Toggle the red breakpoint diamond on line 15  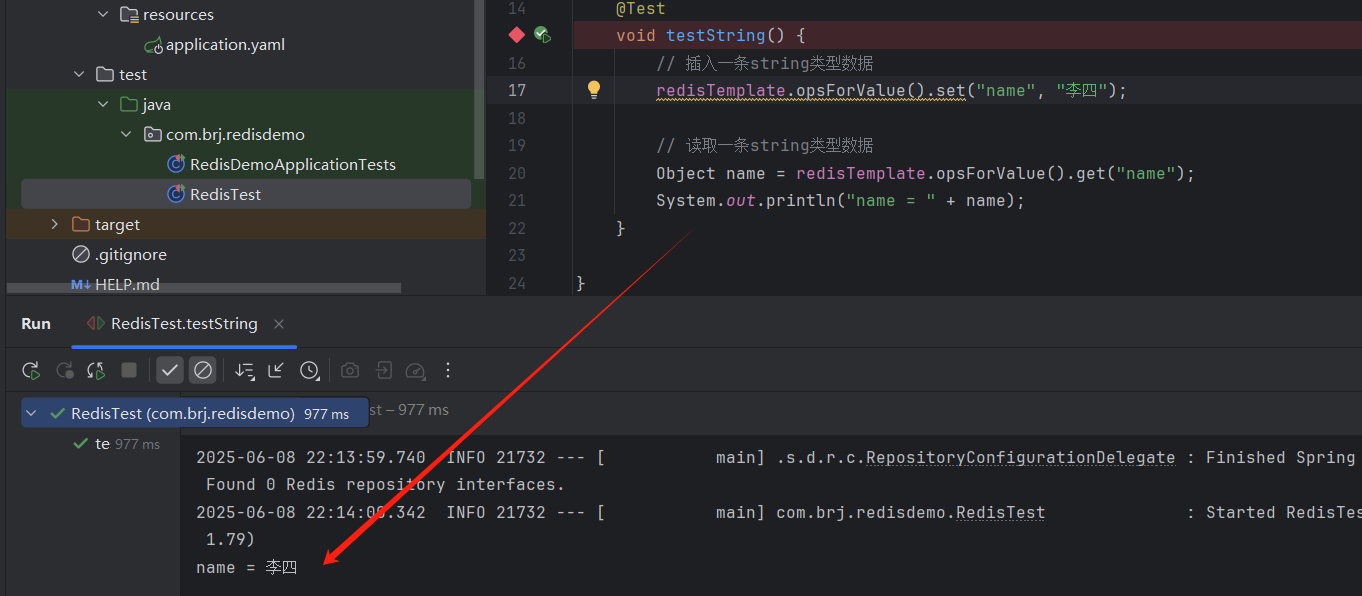516,34
